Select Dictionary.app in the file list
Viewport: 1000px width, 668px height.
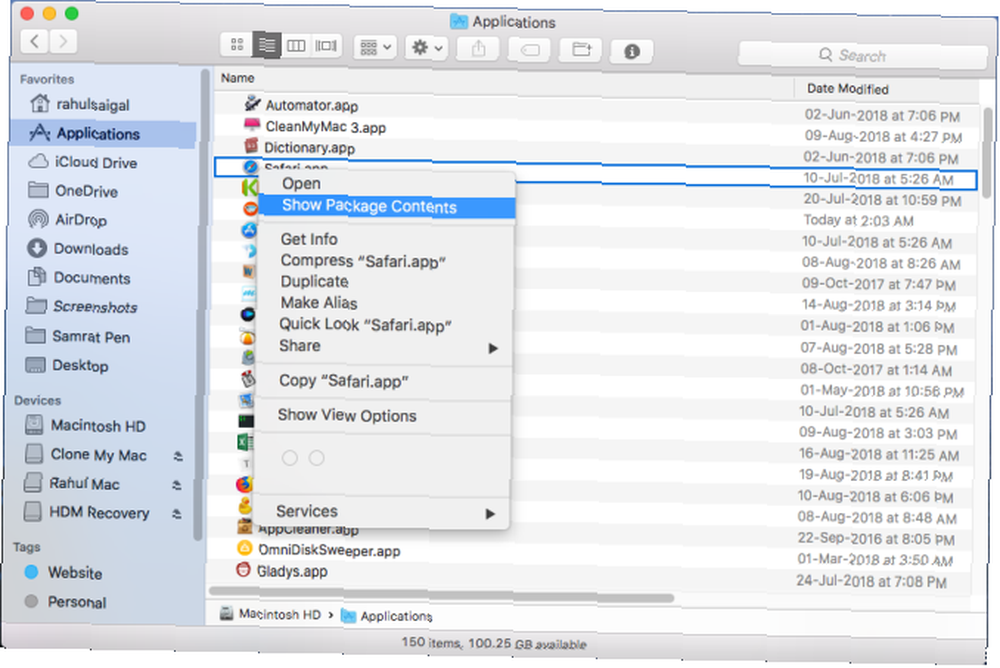(x=309, y=148)
